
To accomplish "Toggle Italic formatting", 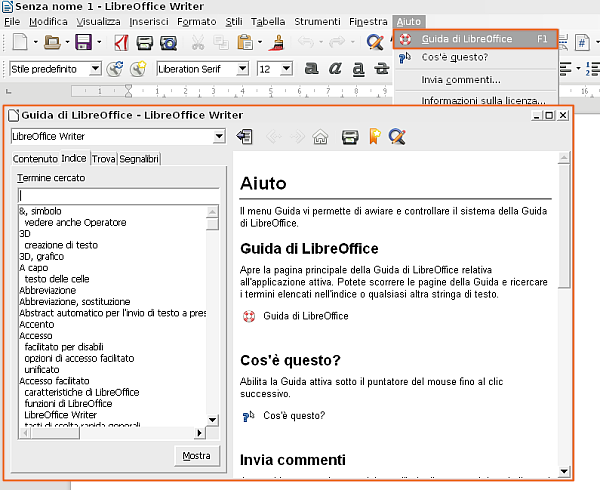I will 335,69.
